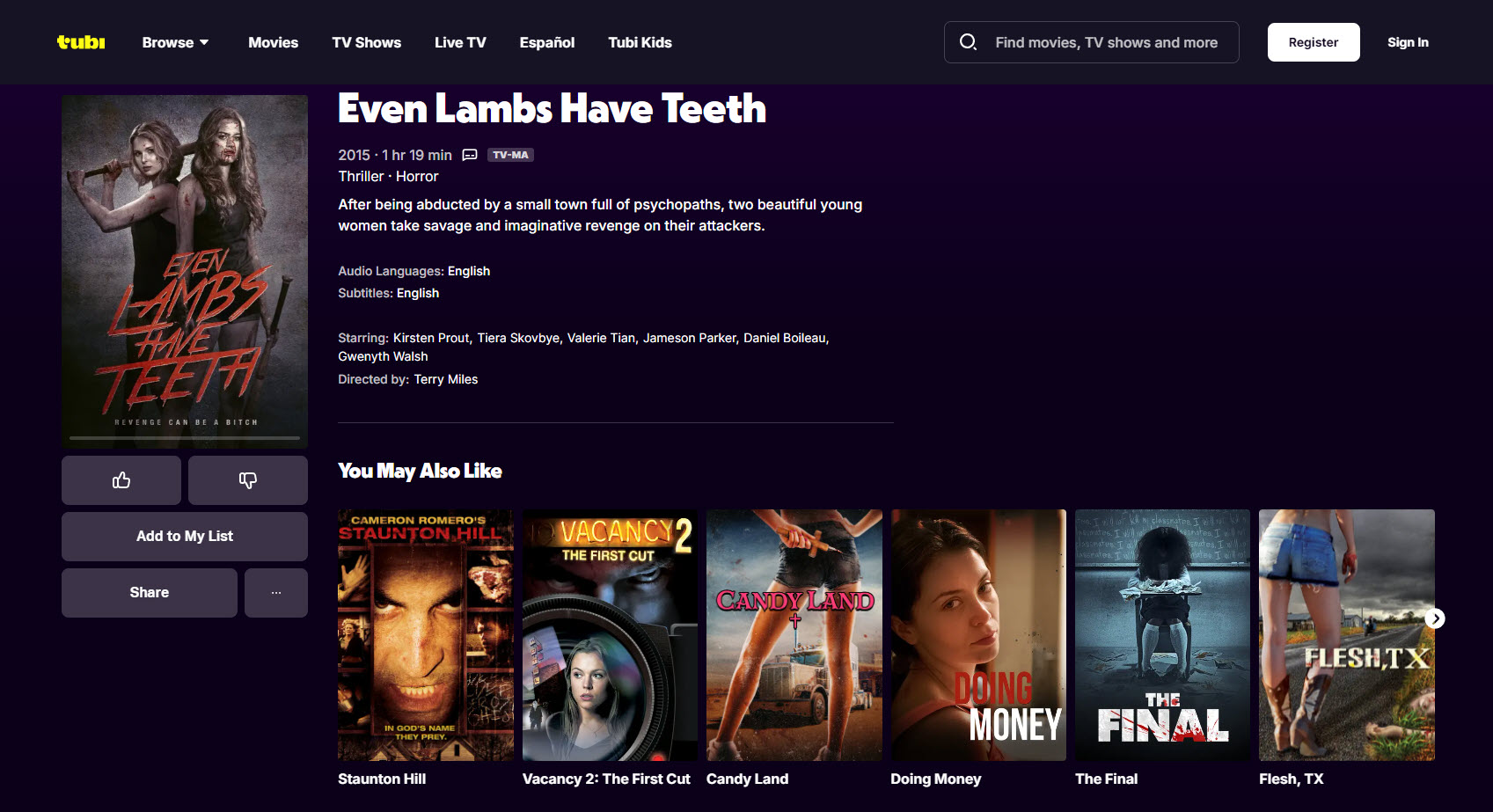Go to the Movies section
1493x812 pixels.
tap(273, 42)
